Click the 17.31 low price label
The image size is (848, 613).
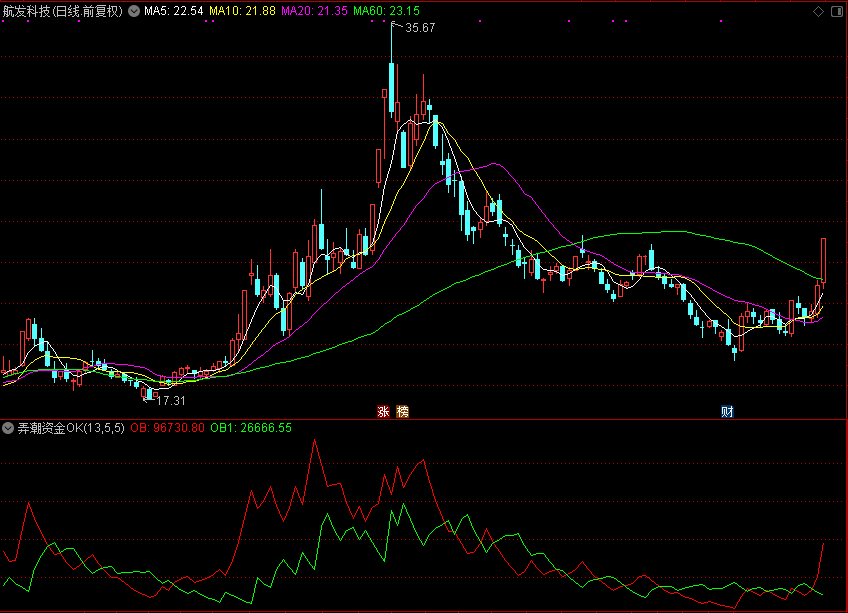(x=171, y=401)
